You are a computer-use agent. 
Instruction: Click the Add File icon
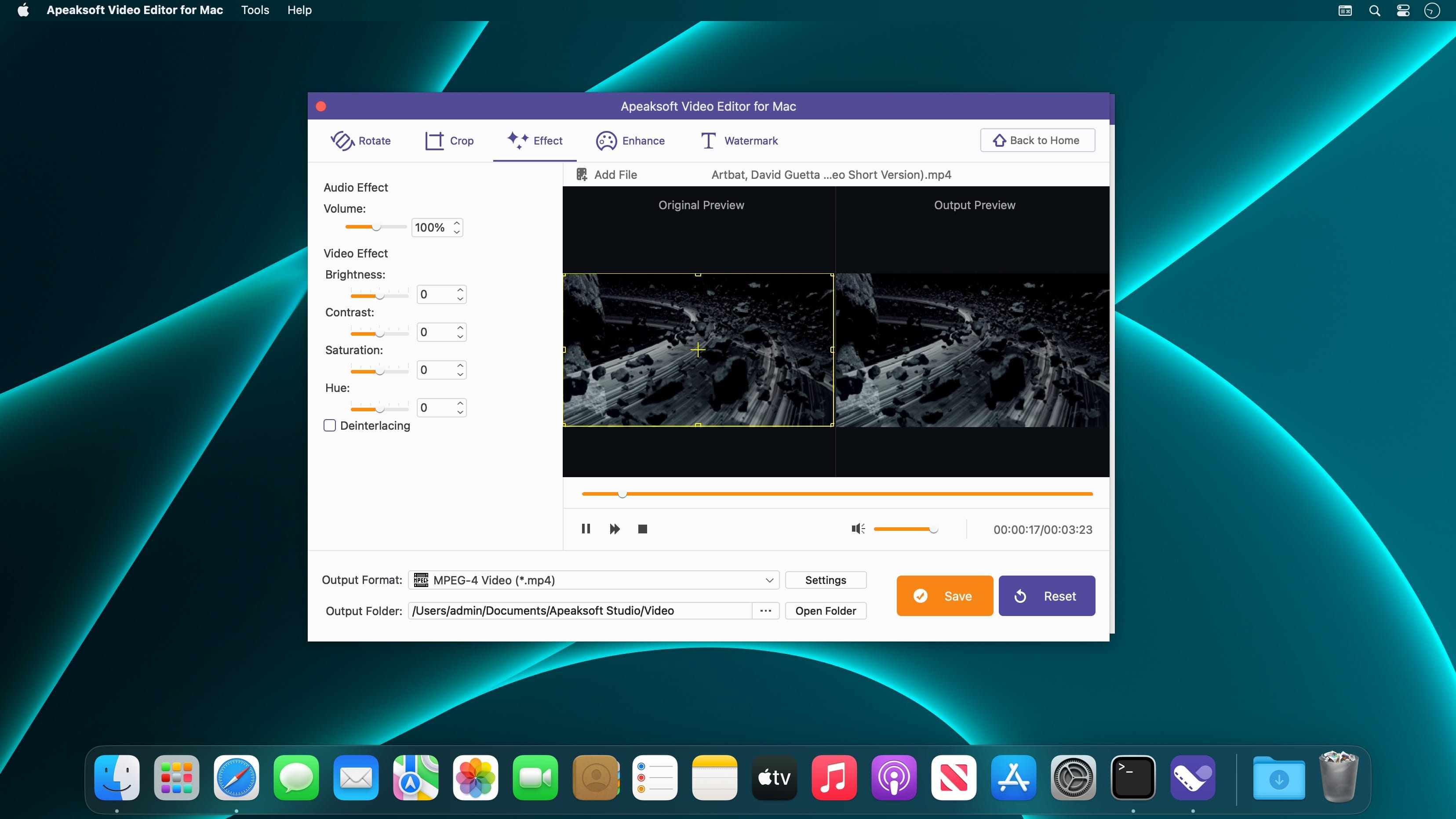pyautogui.click(x=582, y=174)
